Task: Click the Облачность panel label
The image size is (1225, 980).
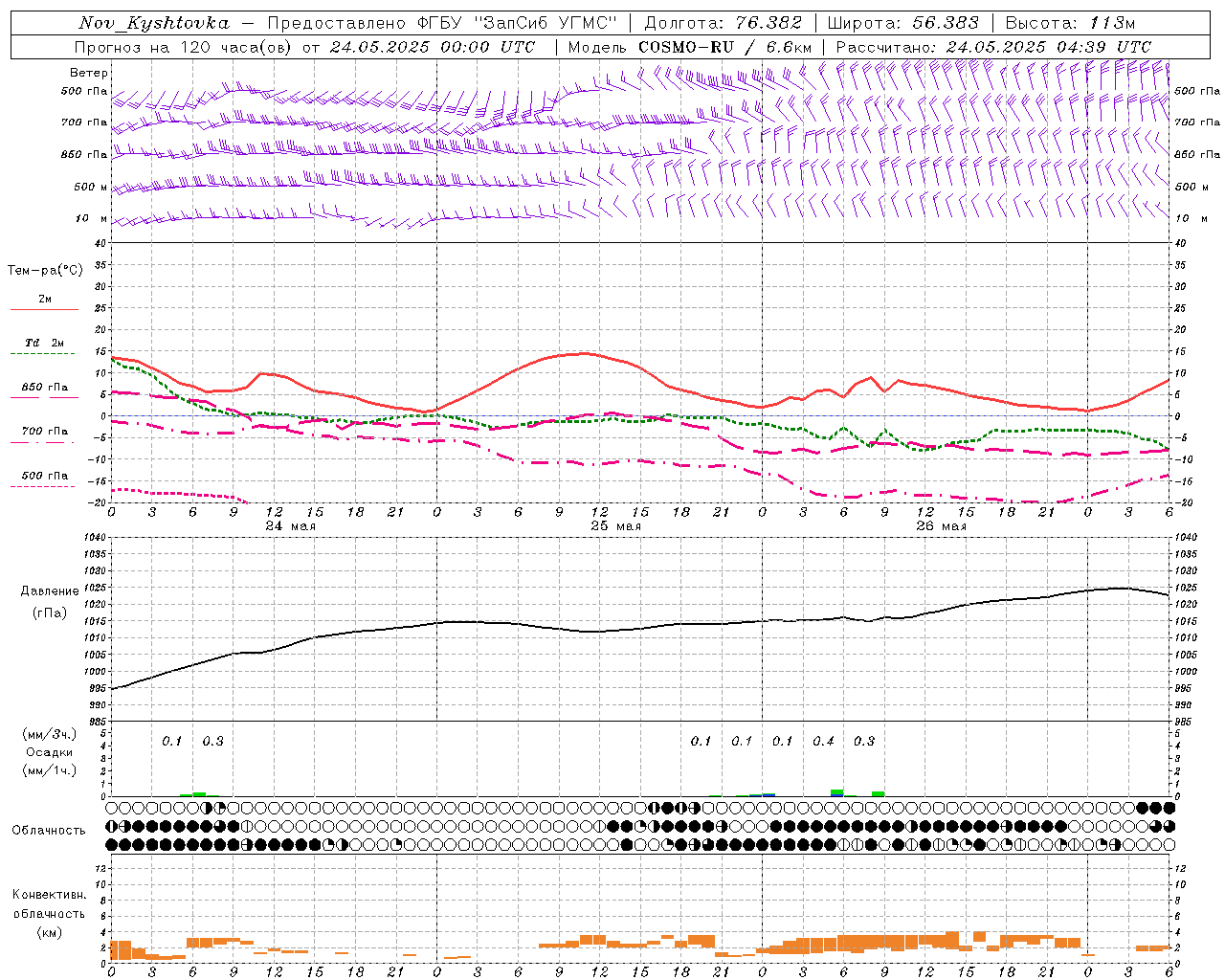Action: coord(49,830)
